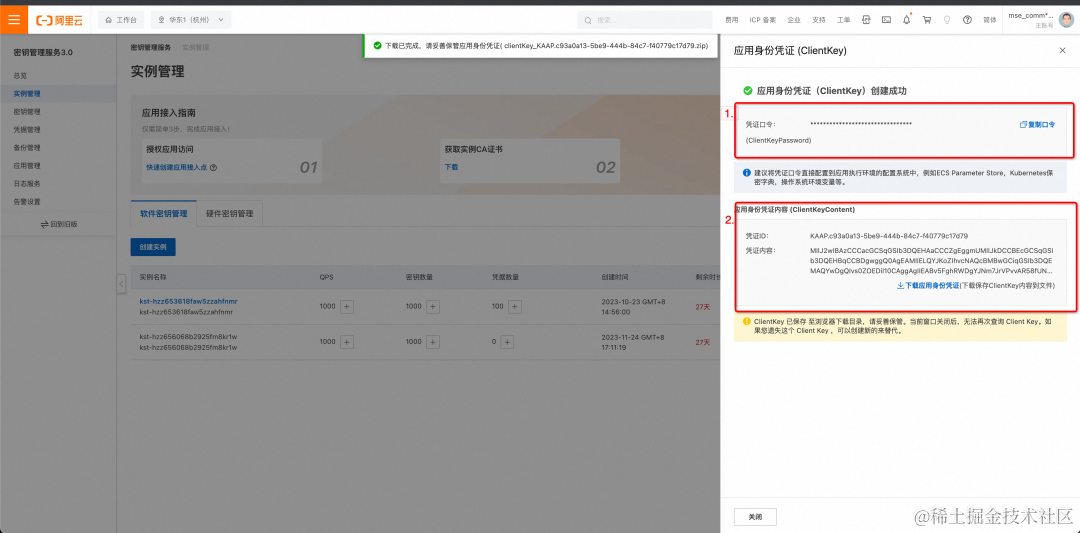Image resolution: width=1080 pixels, height=533 pixels.
Task: Open instance kst-hzz653618faw5zzahfnmr link
Action: coord(189,301)
